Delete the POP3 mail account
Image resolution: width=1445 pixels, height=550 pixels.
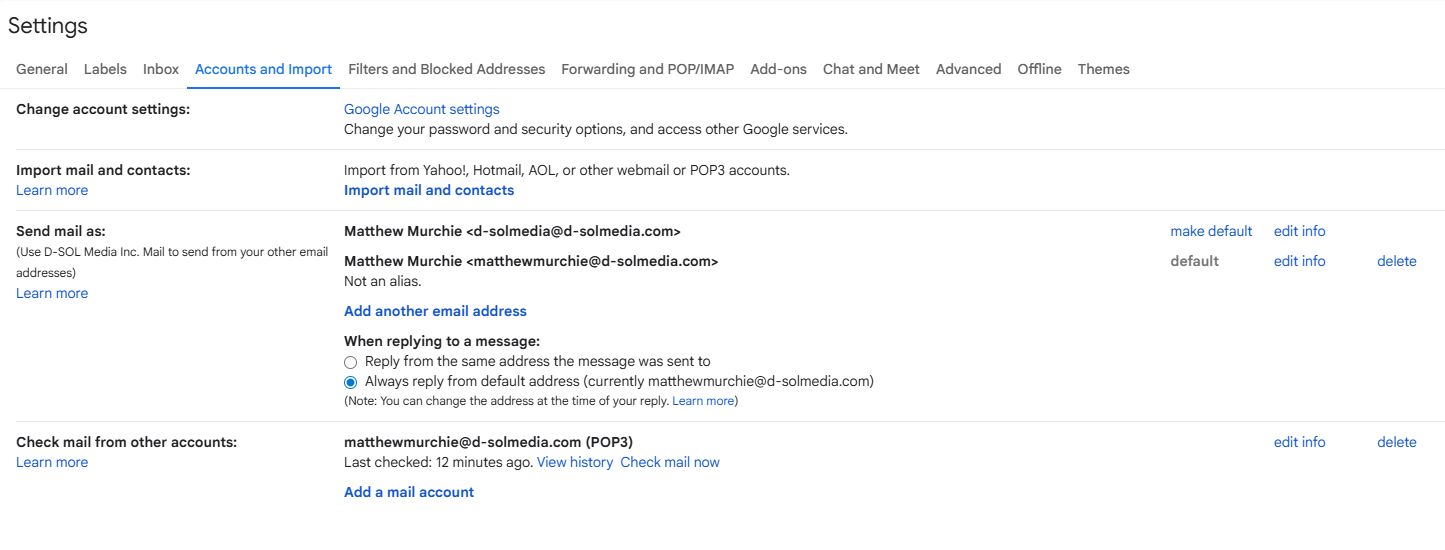click(x=1396, y=442)
